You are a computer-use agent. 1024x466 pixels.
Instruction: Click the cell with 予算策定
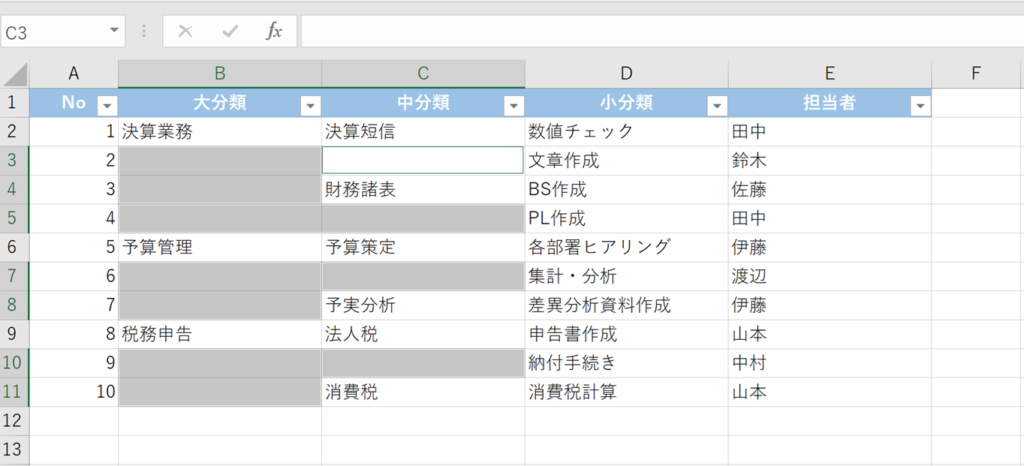coord(422,247)
